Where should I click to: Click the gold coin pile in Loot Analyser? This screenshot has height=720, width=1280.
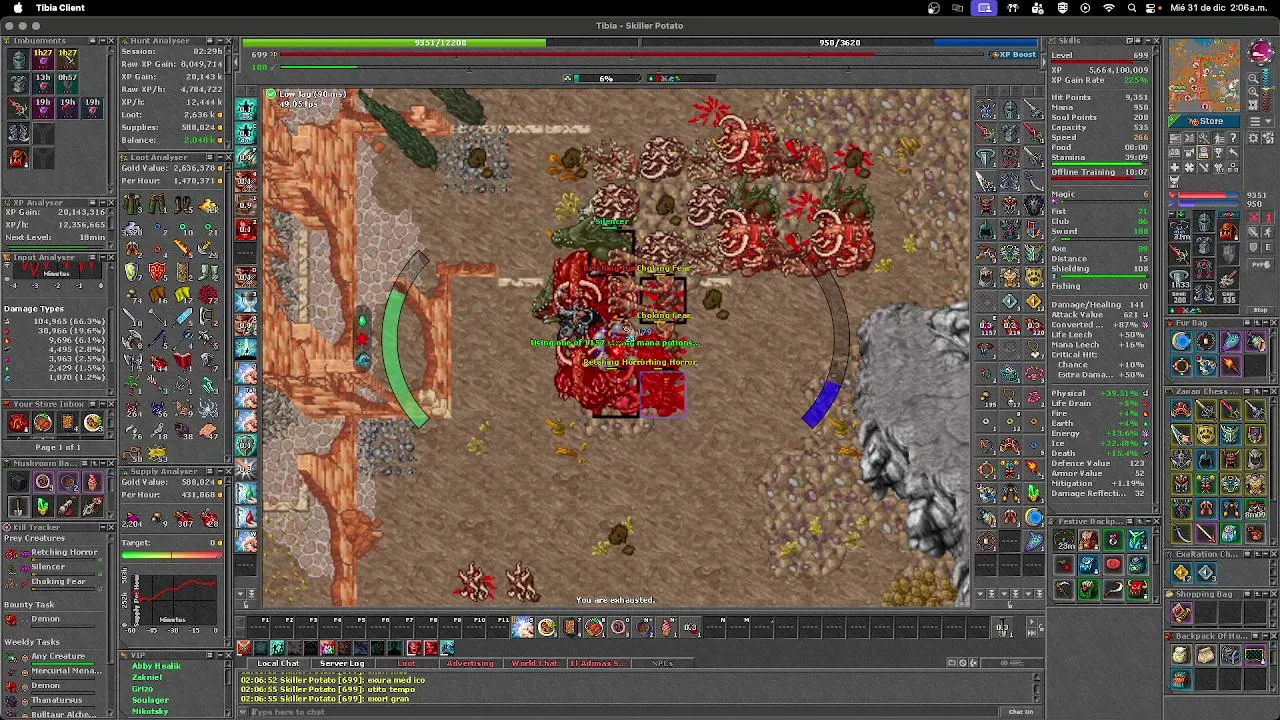(207, 205)
